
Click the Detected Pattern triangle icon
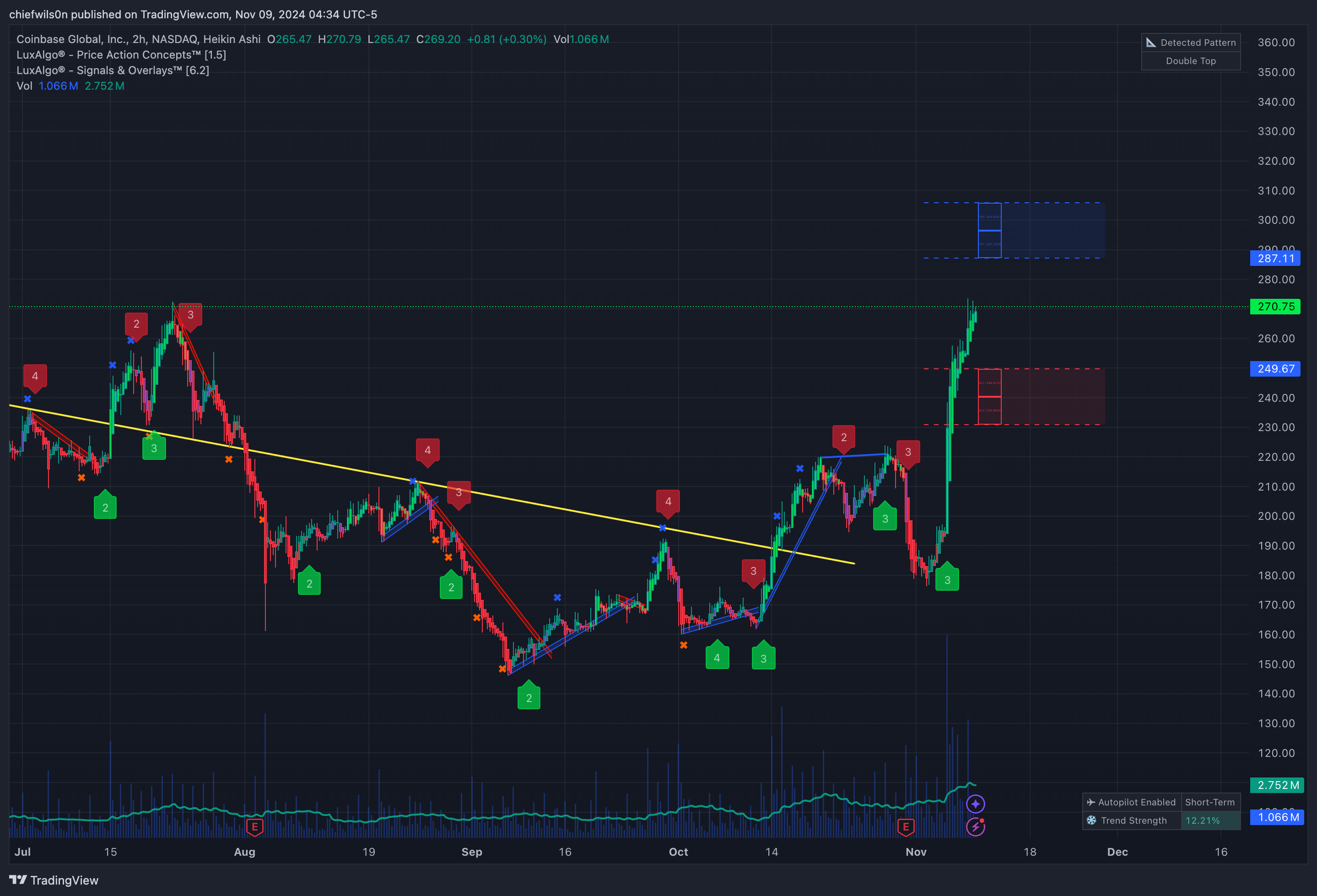(x=1150, y=43)
